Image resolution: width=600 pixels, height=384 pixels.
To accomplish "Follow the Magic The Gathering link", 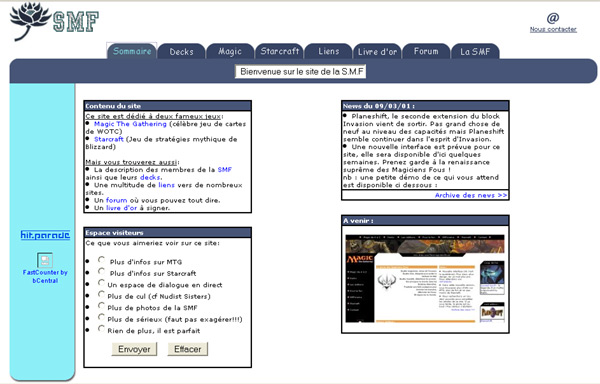I will click(130, 124).
